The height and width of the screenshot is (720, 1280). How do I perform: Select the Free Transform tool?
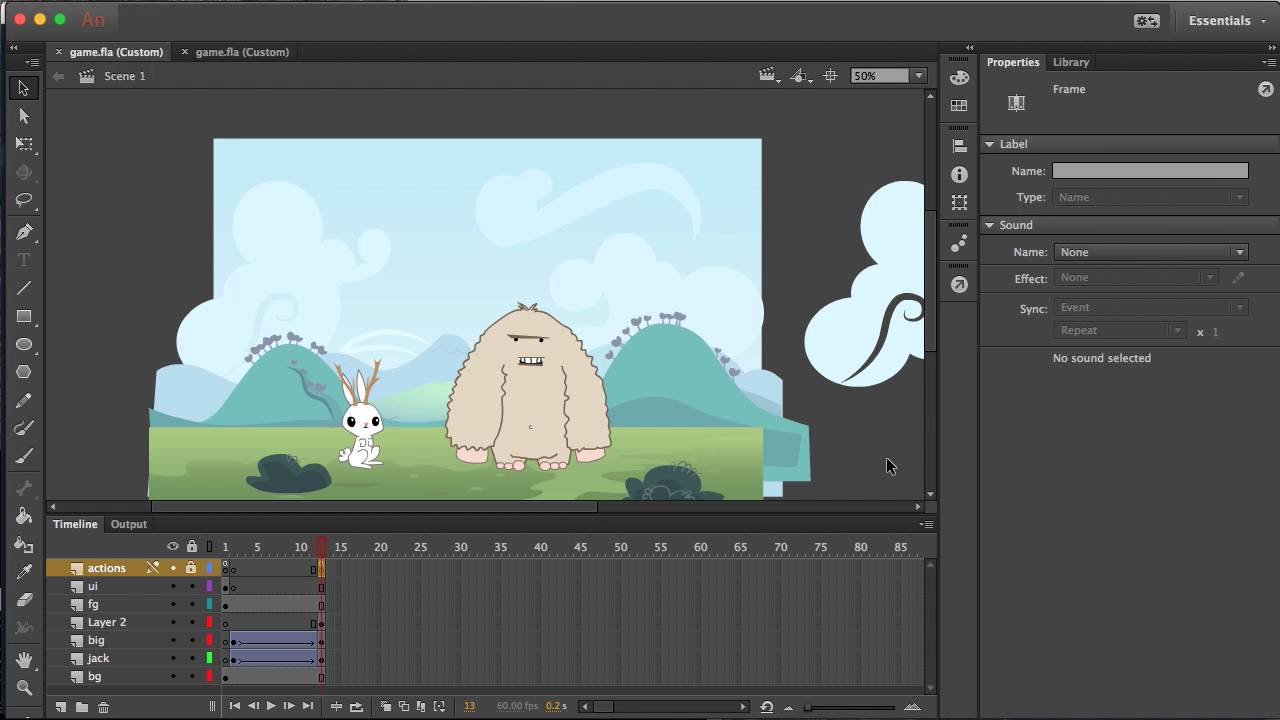[x=24, y=144]
